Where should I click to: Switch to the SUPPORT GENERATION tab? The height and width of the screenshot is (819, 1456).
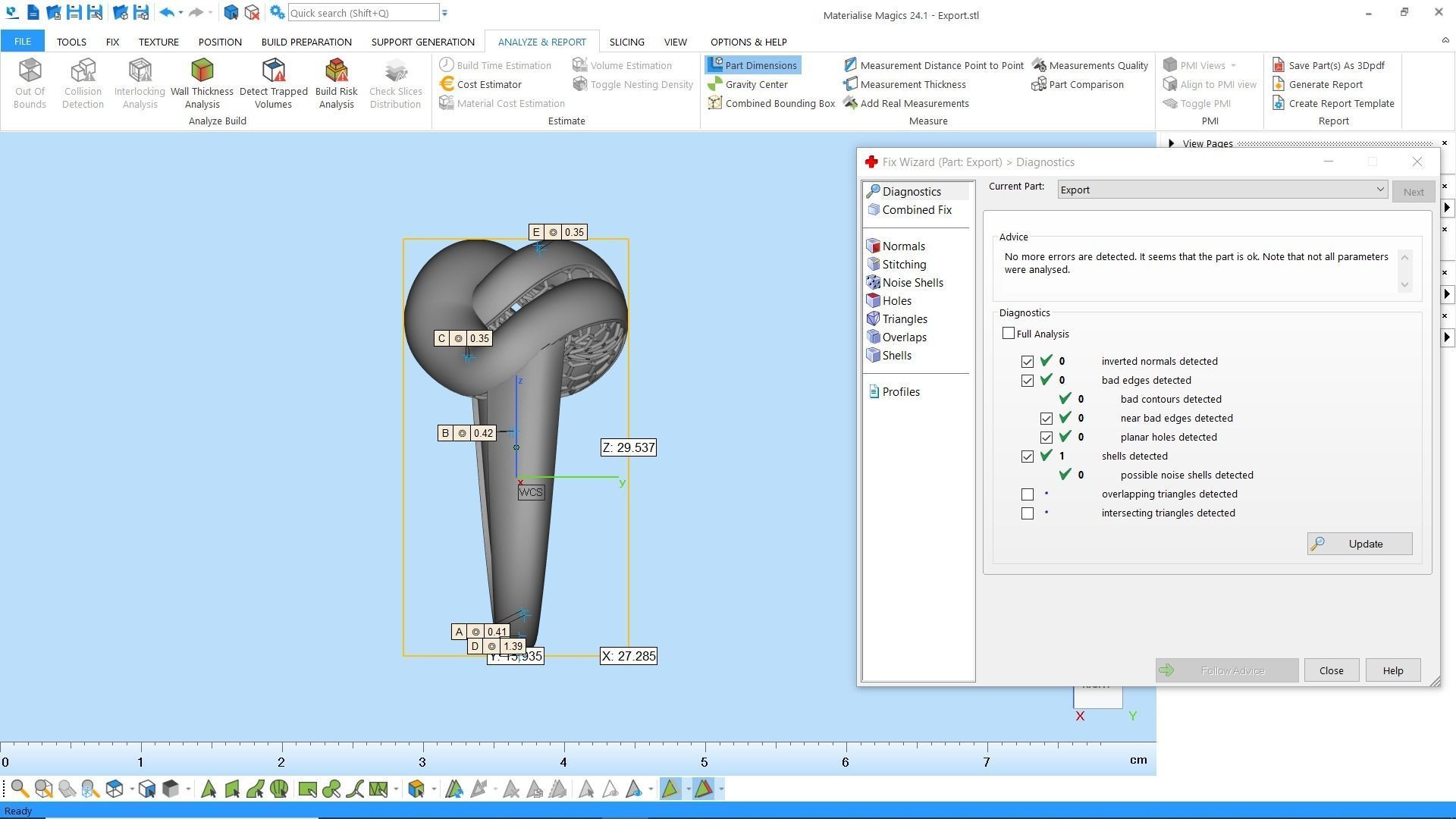click(x=422, y=42)
